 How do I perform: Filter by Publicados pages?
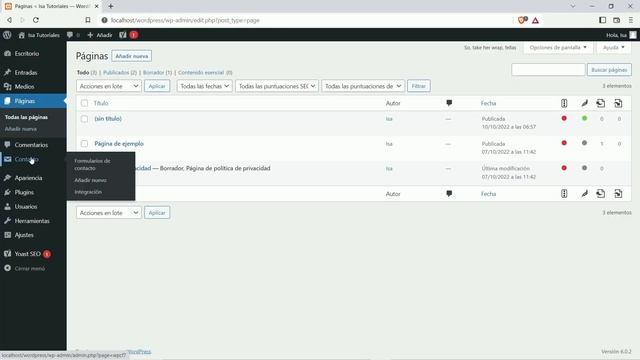coord(120,73)
